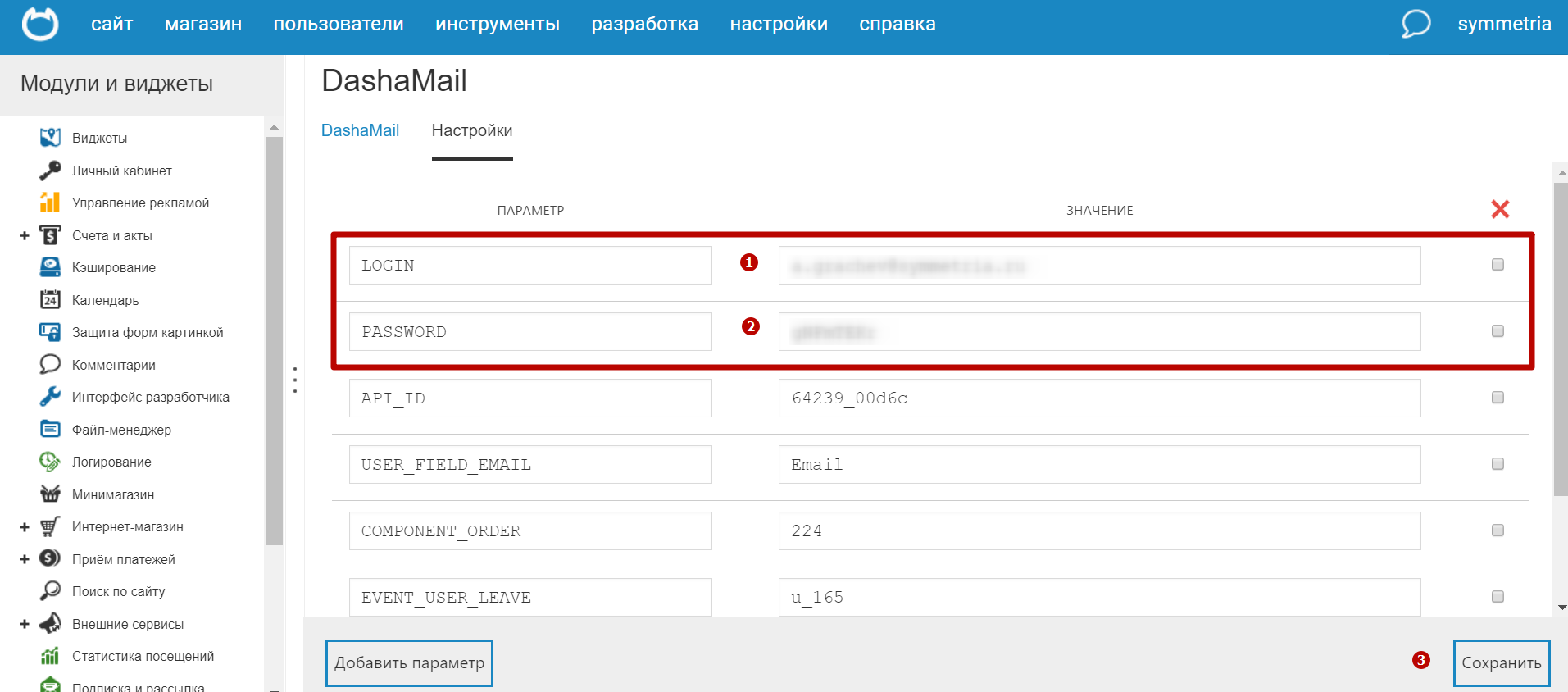The width and height of the screenshot is (1568, 692).
Task: Tick the API_ID row checkbox
Action: pos(1498,398)
